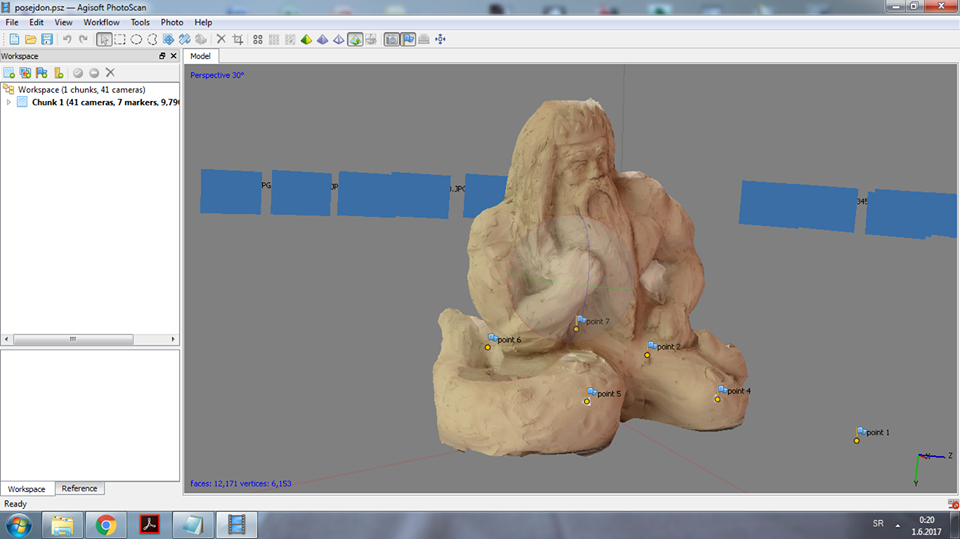
Task: Select the Chunk 1 entry
Action: (x=105, y=102)
